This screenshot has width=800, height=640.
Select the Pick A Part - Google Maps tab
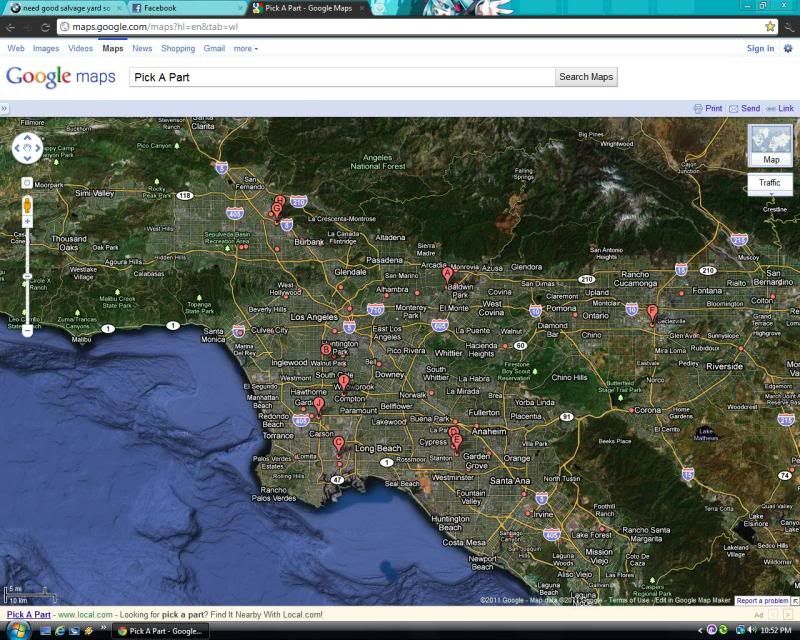click(x=308, y=8)
